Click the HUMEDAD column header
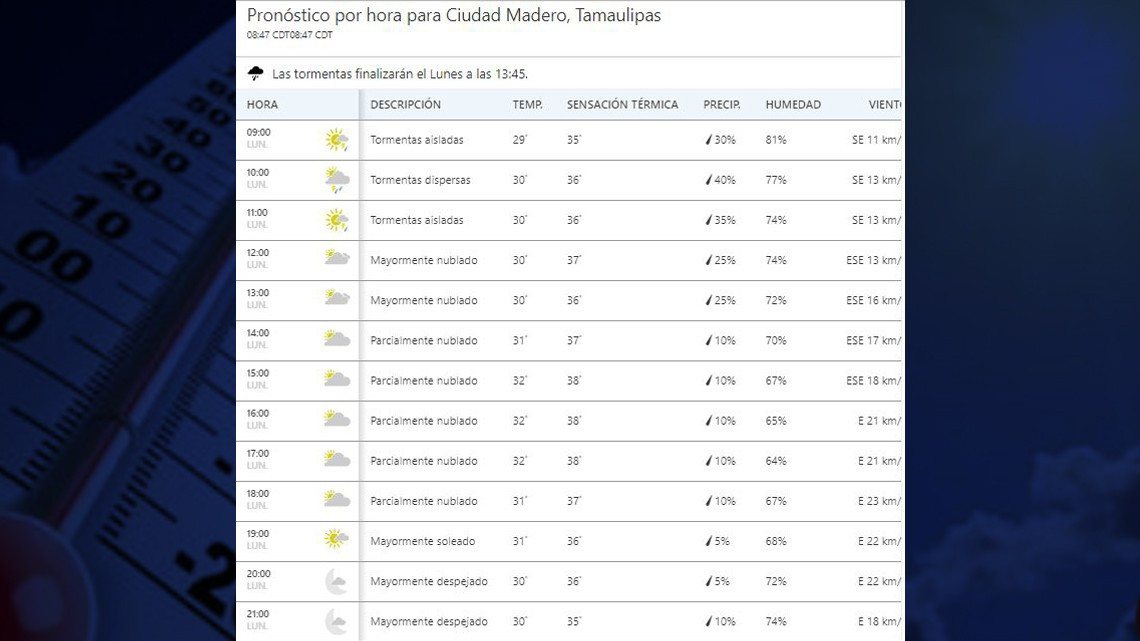 tap(793, 104)
